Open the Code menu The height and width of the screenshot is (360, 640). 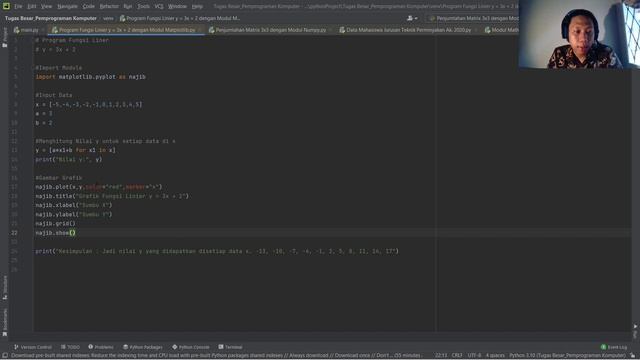tap(88, 7)
